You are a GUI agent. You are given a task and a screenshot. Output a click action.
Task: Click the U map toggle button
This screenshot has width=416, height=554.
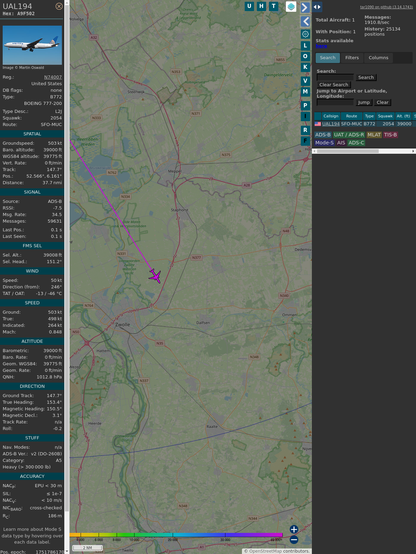(249, 6)
